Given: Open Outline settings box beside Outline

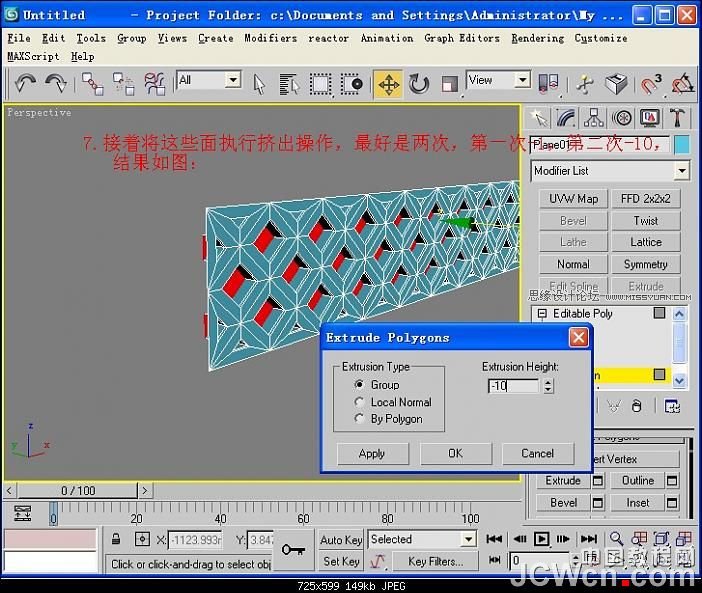Looking at the screenshot, I should coord(672,481).
